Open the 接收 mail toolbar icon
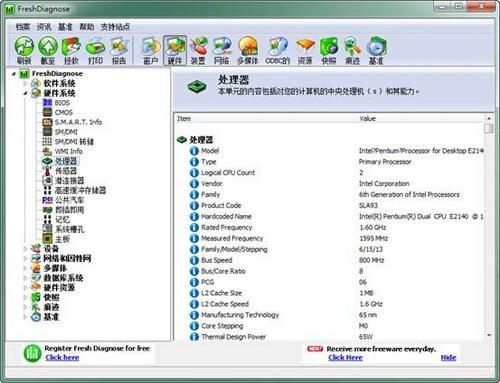The image size is (500, 383). [x=71, y=50]
